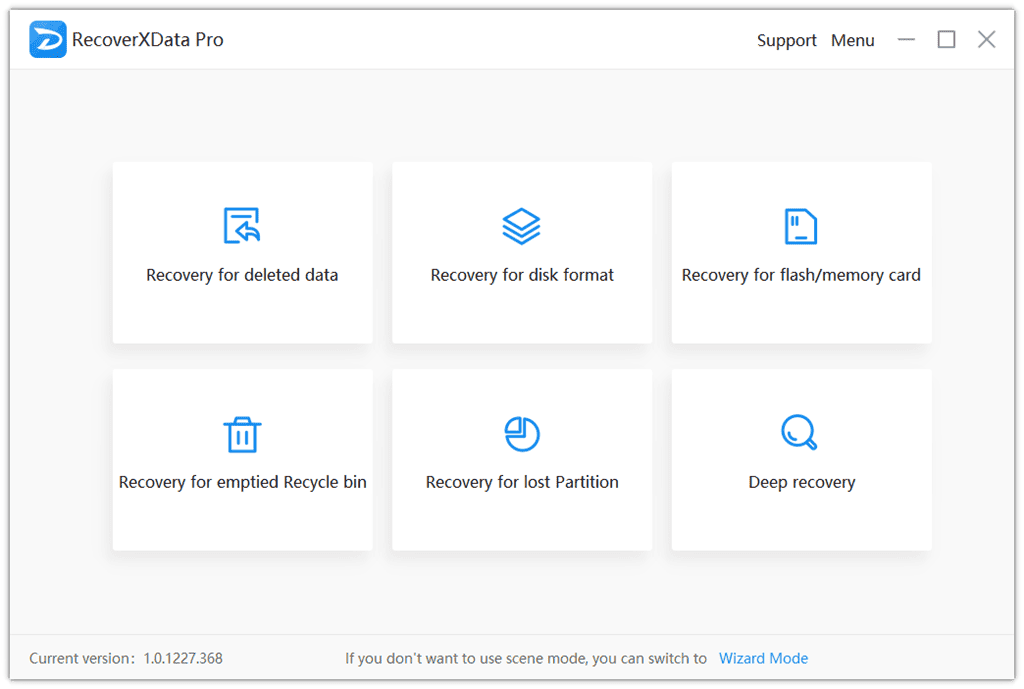Choose "Recovery for disk format" text

[522, 275]
